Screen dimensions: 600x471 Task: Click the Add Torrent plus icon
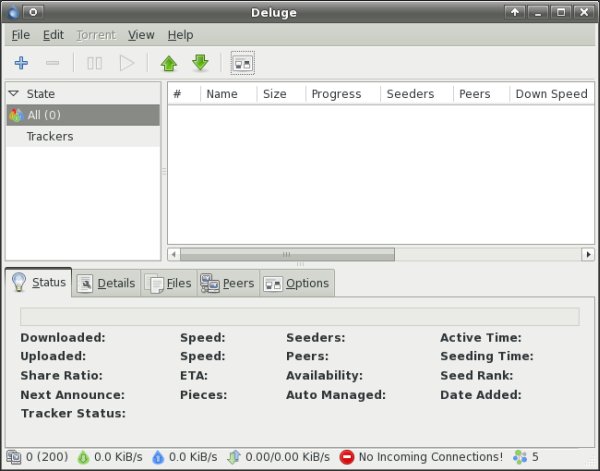click(x=21, y=63)
